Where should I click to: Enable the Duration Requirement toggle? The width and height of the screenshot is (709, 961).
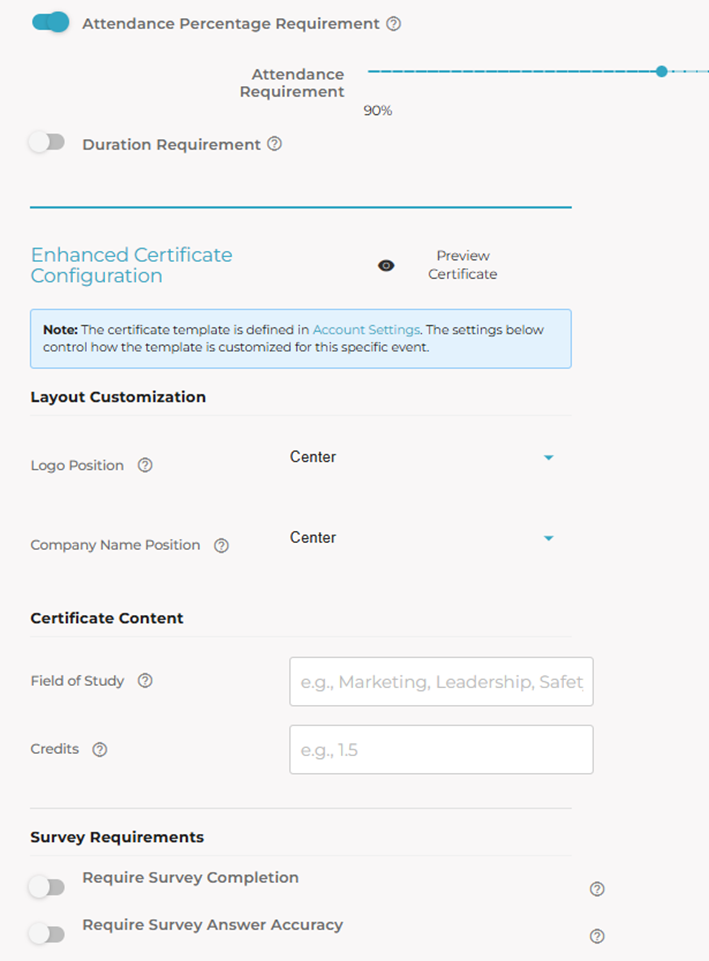pos(46,143)
